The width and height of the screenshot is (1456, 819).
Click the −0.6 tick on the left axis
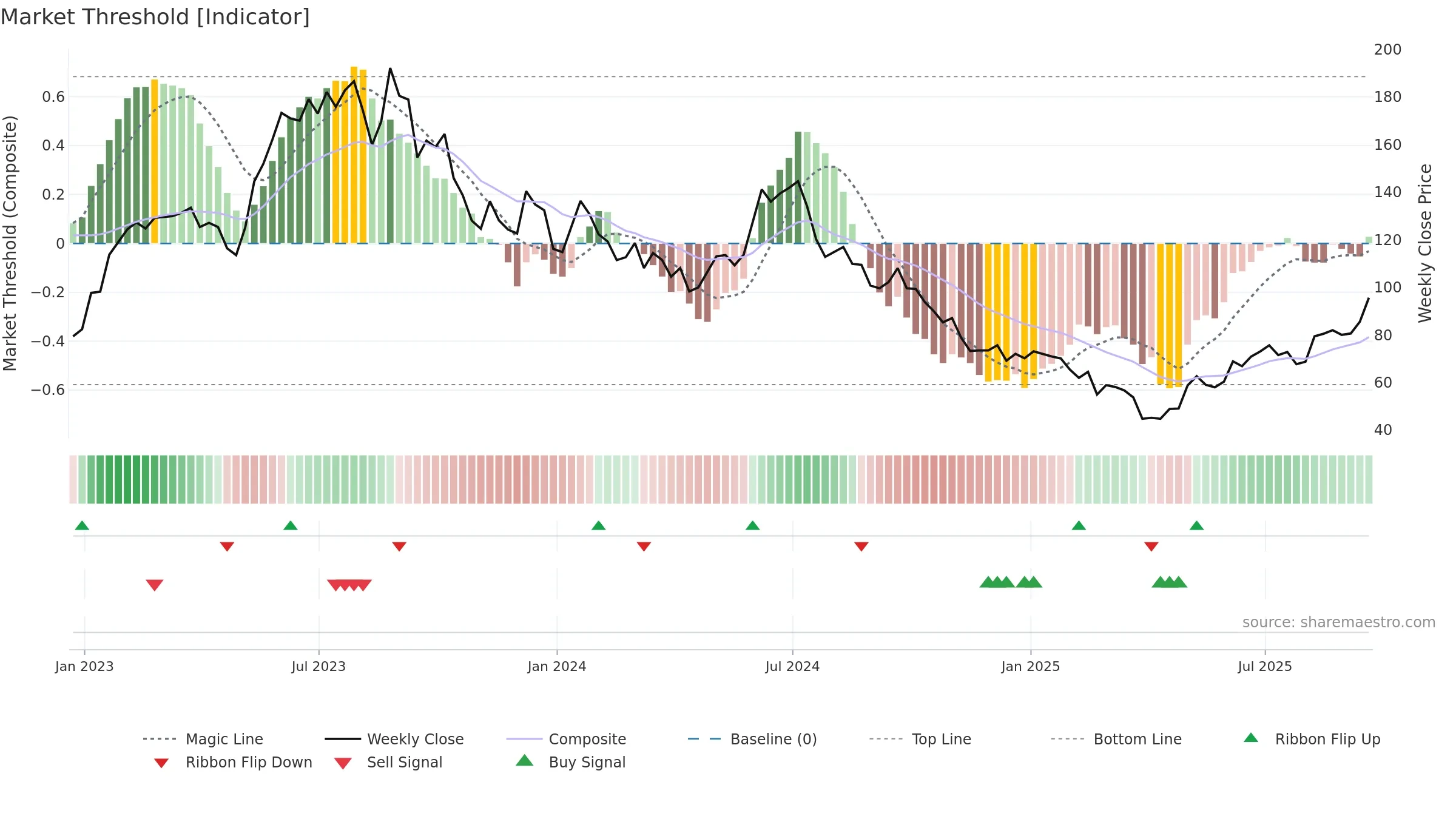48,390
